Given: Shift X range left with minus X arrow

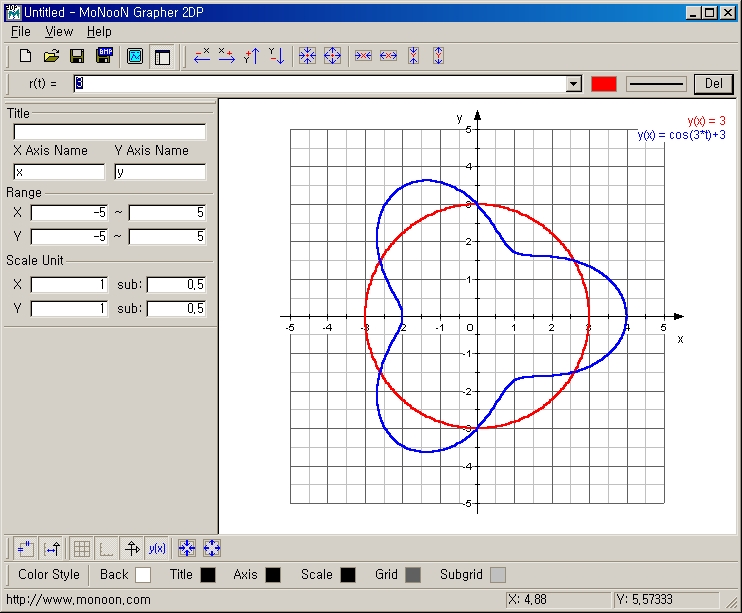Looking at the screenshot, I should pos(202,56).
